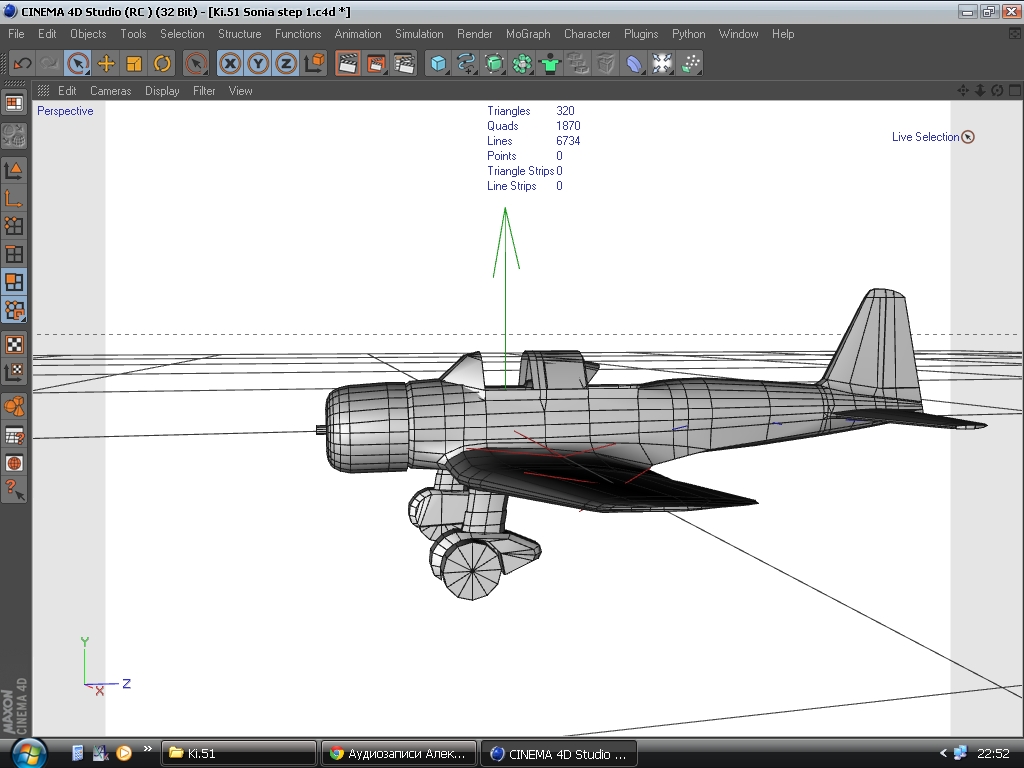Click the green Character object icon
The width and height of the screenshot is (1024, 768).
550,64
